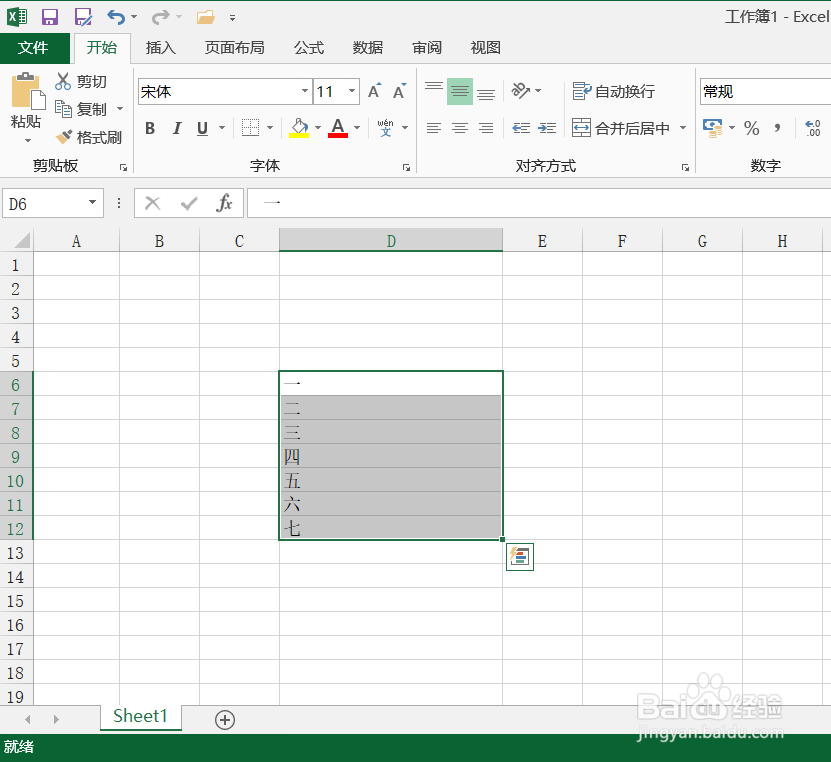The image size is (831, 762).
Task: Switch to the 页面布局 tab
Action: [x=234, y=48]
